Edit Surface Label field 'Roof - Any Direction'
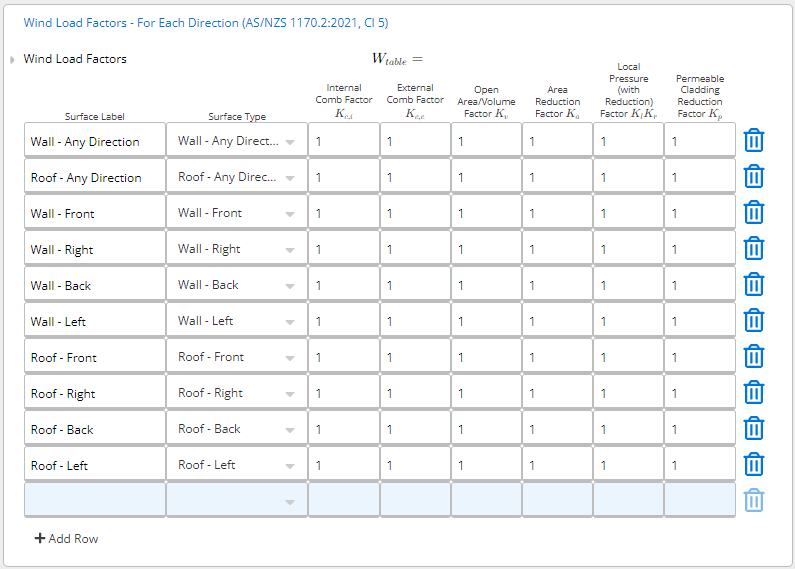Screen dimensions: 795x569 pyautogui.click(x=95, y=175)
